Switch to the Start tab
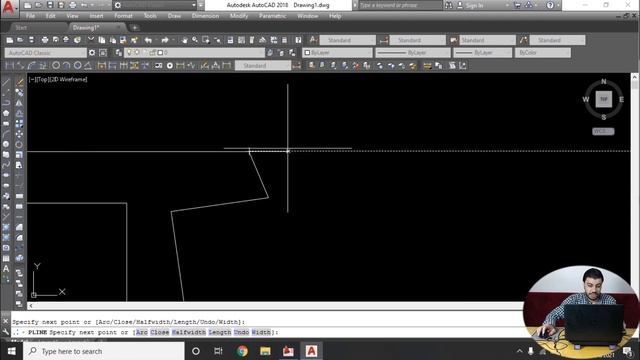 tap(21, 28)
